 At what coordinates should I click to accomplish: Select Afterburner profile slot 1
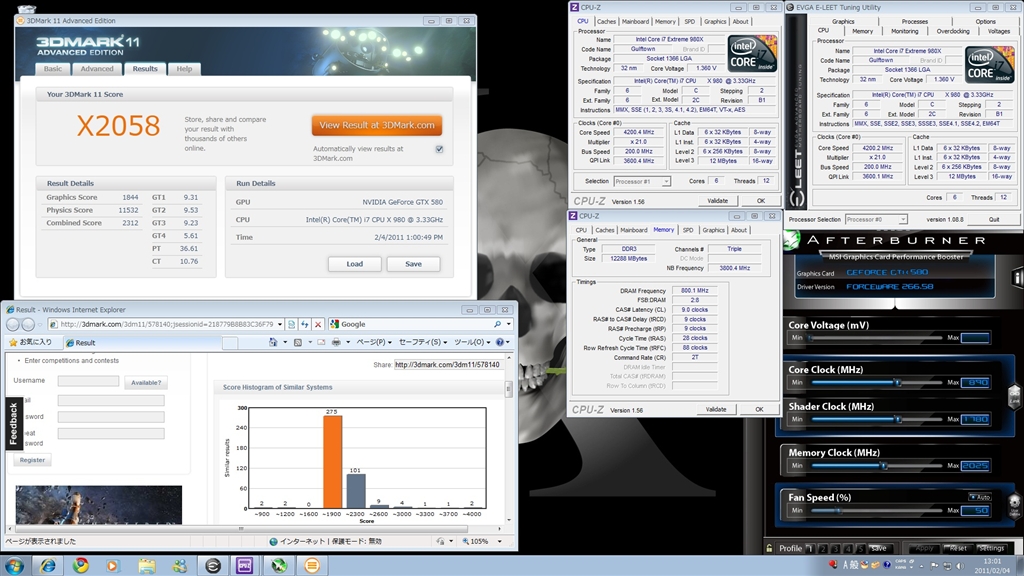pyautogui.click(x=810, y=548)
